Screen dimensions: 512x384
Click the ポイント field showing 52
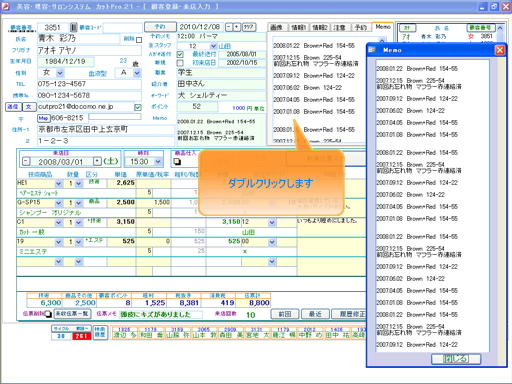(x=197, y=107)
